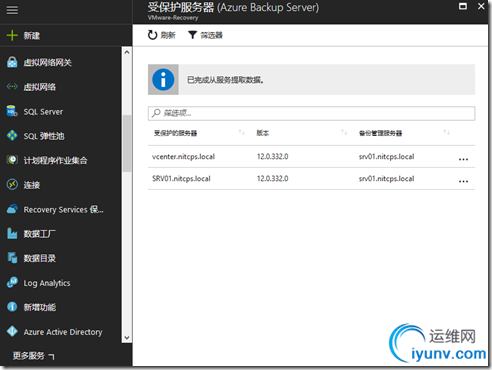Click the 数据工厂 factory icon

(12, 233)
